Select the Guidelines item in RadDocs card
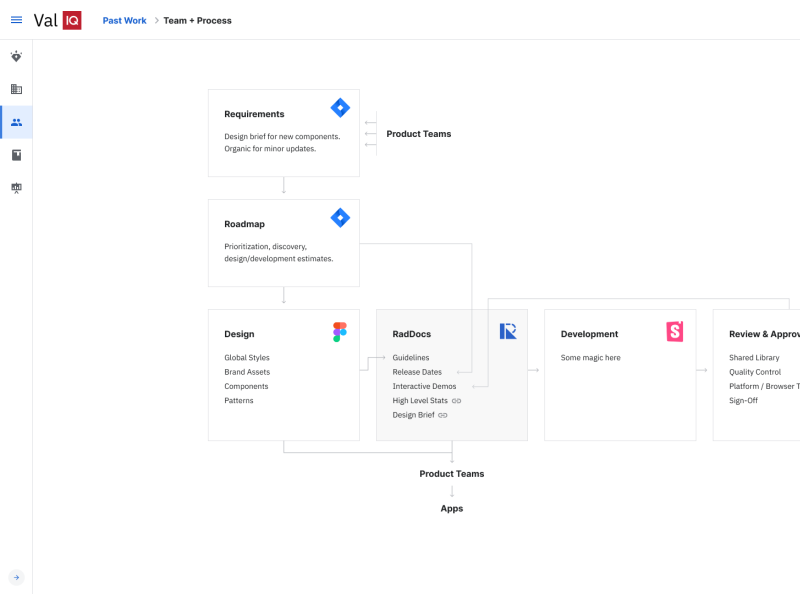The height and width of the screenshot is (594, 800). (410, 357)
